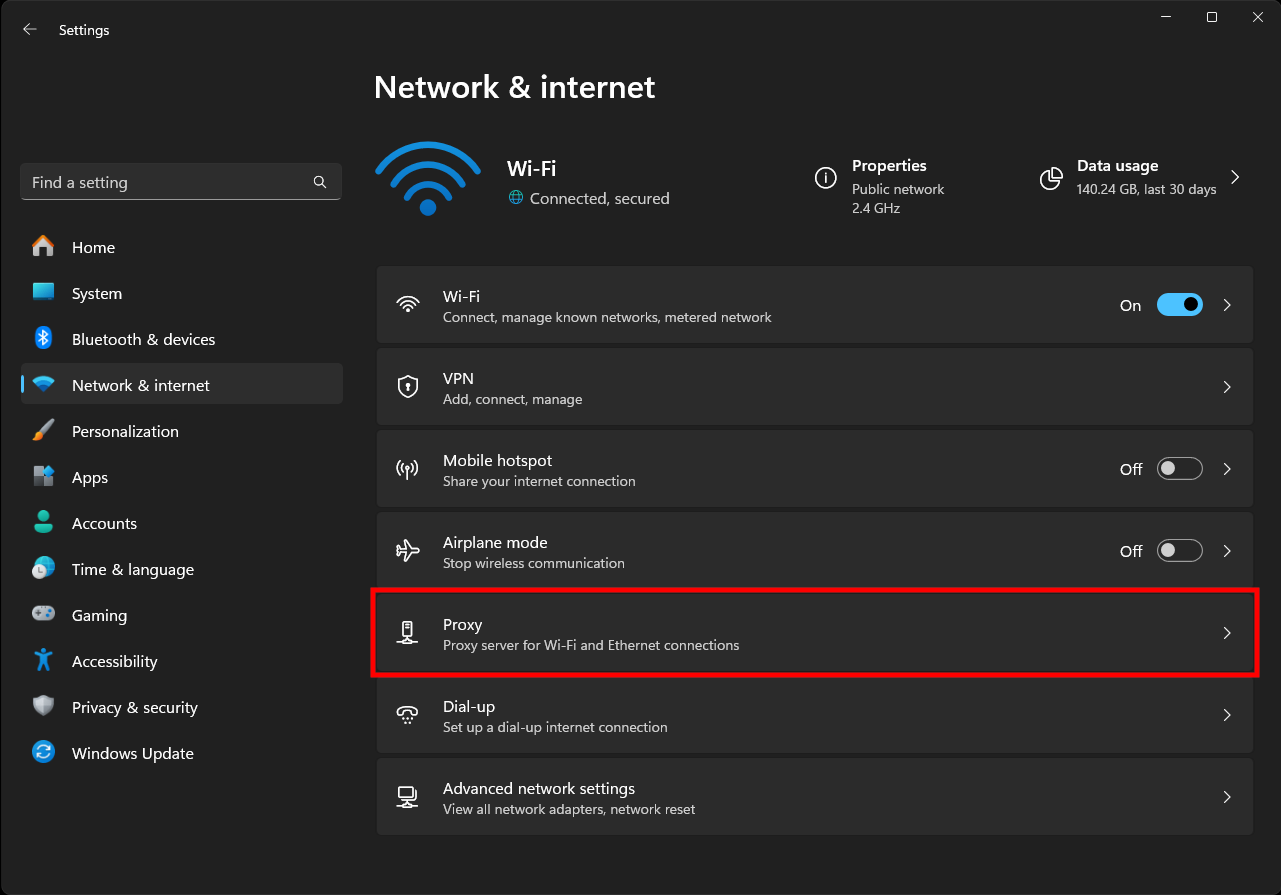The width and height of the screenshot is (1281, 895).
Task: Open Advanced network settings chevron
Action: (x=1227, y=797)
